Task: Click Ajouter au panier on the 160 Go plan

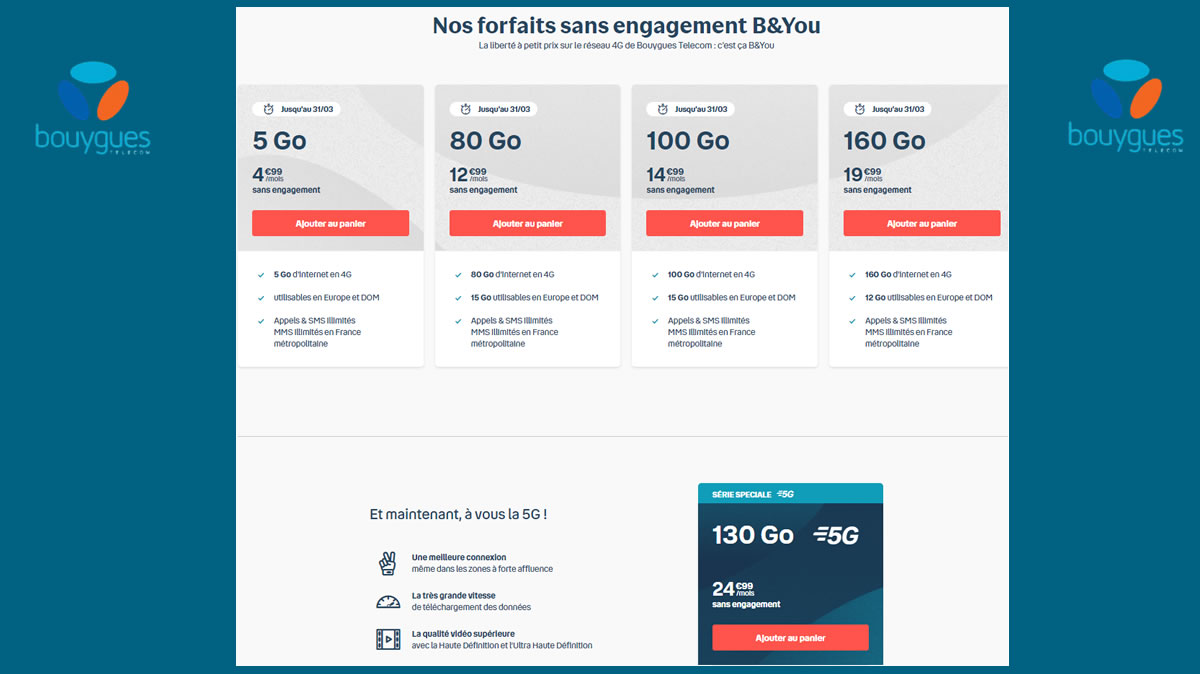Action: [921, 223]
